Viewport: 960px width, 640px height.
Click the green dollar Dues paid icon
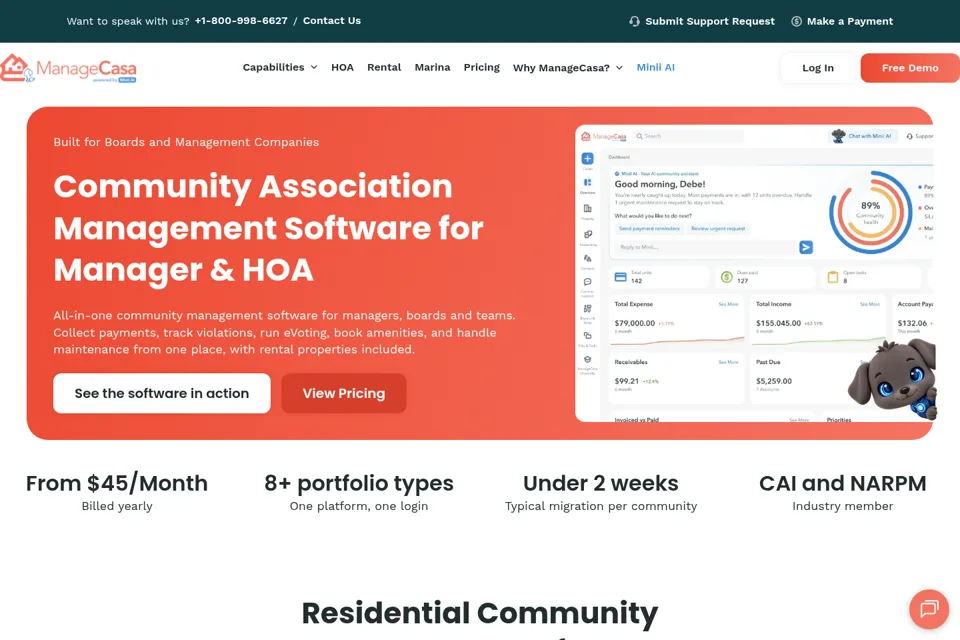pyautogui.click(x=726, y=277)
